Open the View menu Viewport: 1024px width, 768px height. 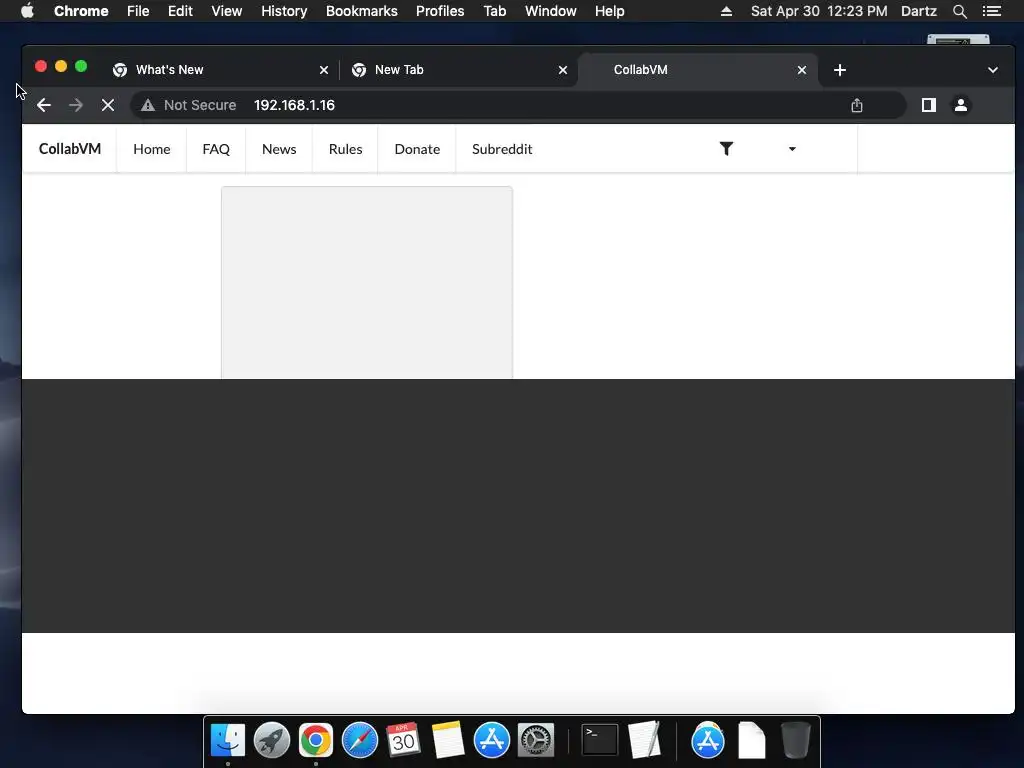pyautogui.click(x=227, y=11)
